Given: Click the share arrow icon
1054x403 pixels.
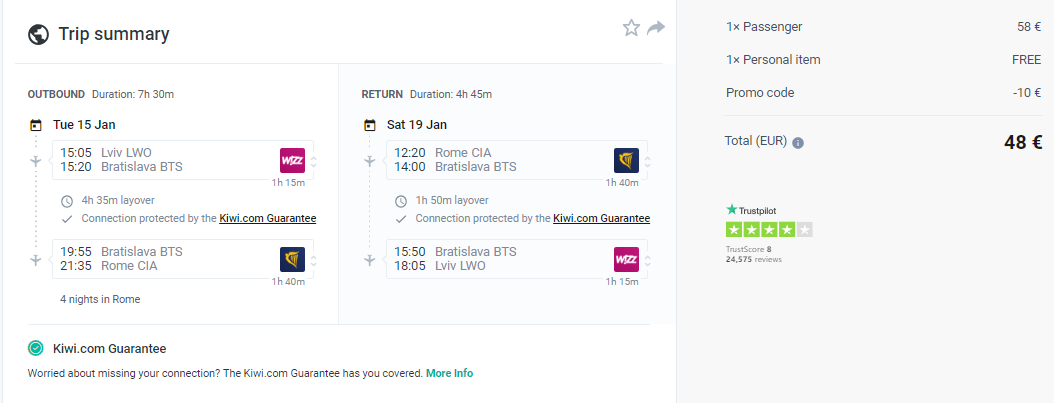Looking at the screenshot, I should (x=656, y=28).
